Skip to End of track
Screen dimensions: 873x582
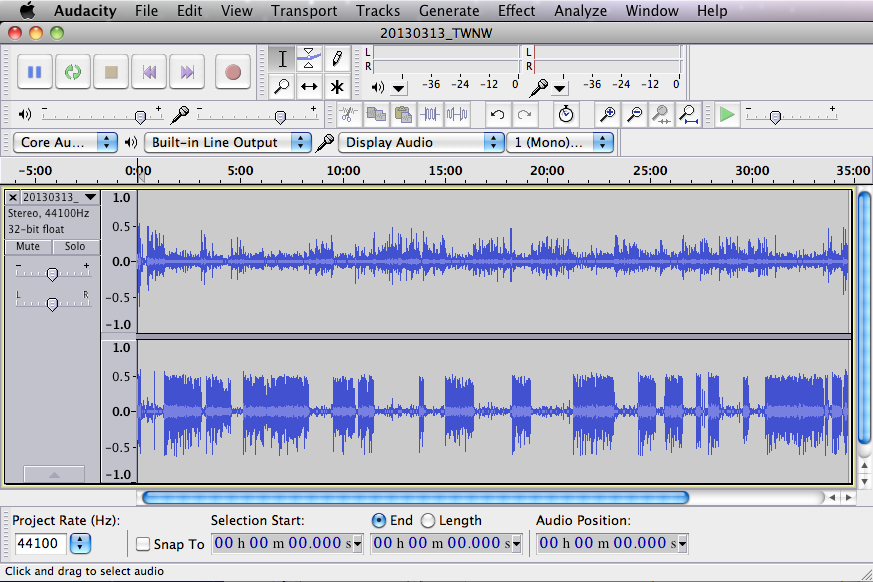coord(187,72)
